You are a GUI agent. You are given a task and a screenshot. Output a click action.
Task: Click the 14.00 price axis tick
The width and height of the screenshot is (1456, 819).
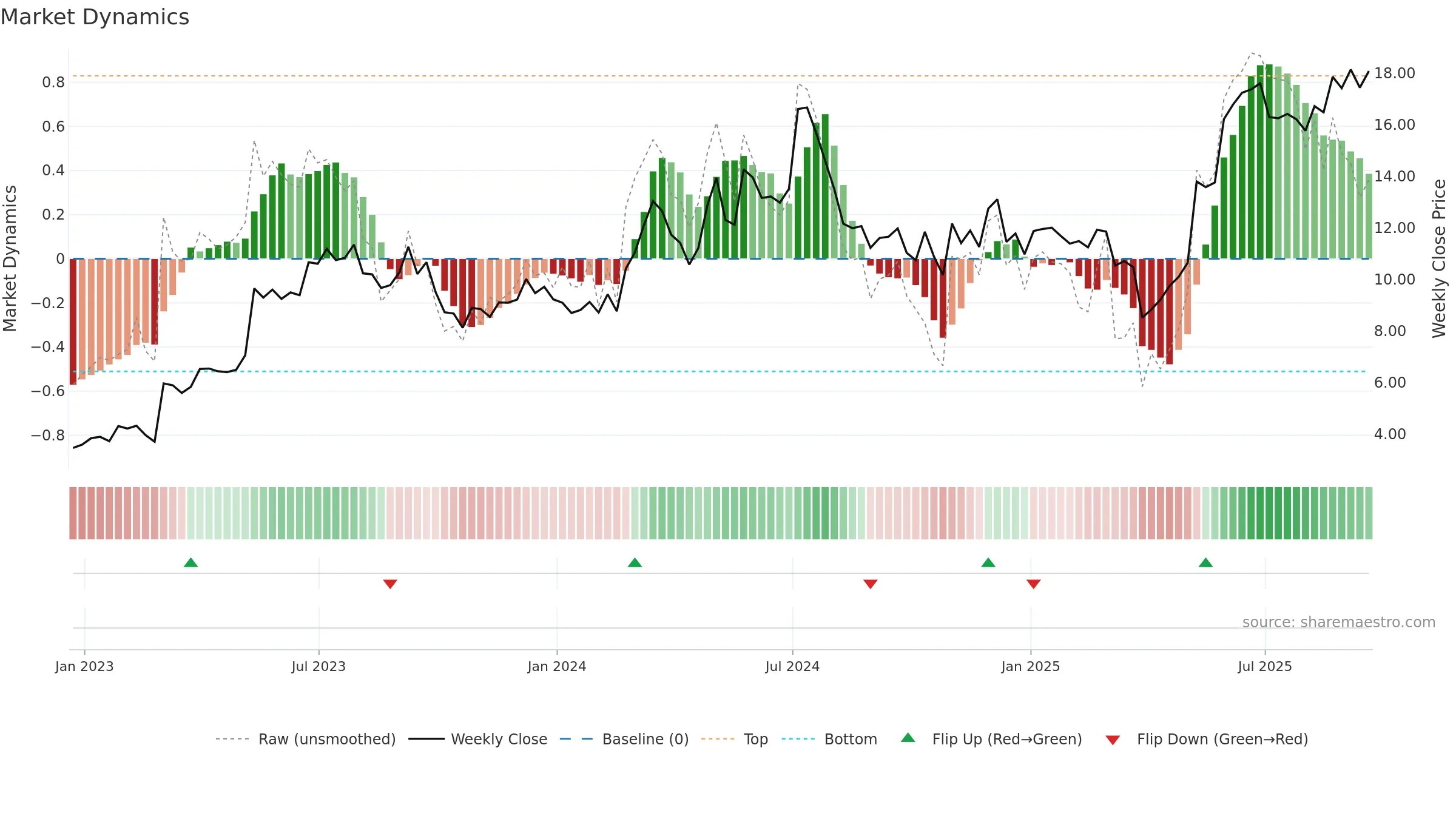(x=1395, y=177)
